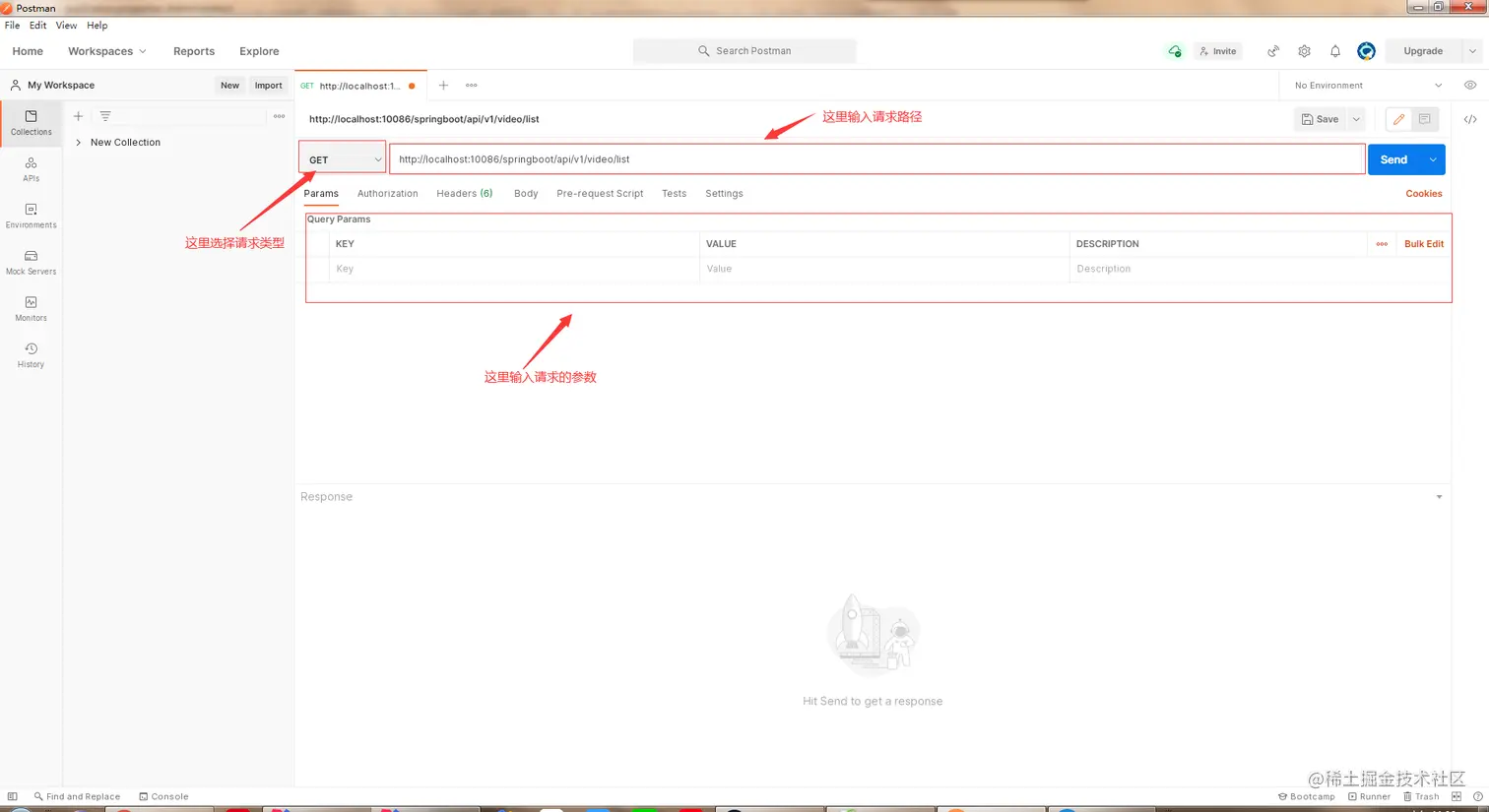Screen dimensions: 1489x812
Task: Click the request URL input field
Action: pos(876,159)
